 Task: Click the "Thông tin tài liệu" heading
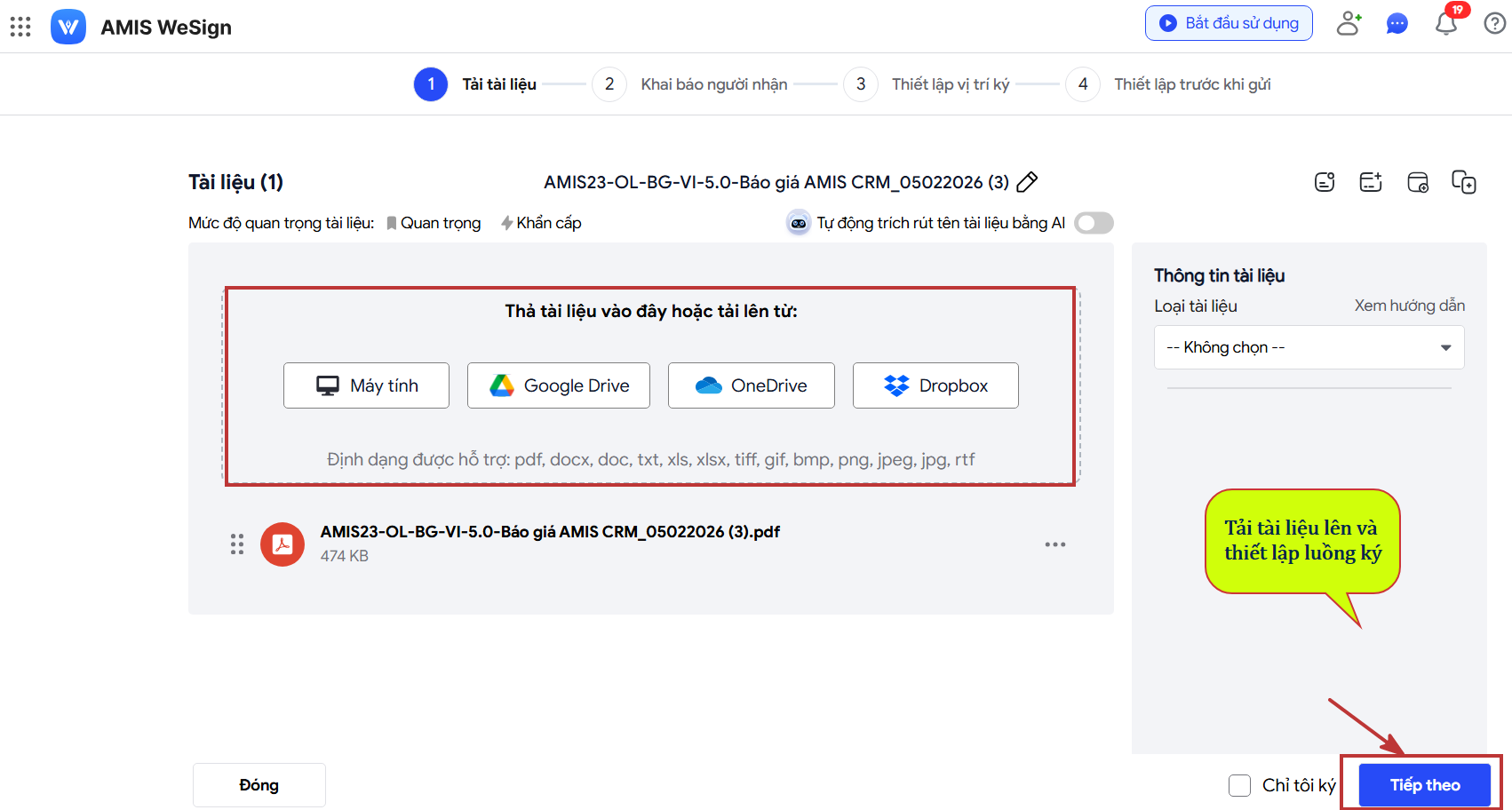(1220, 275)
